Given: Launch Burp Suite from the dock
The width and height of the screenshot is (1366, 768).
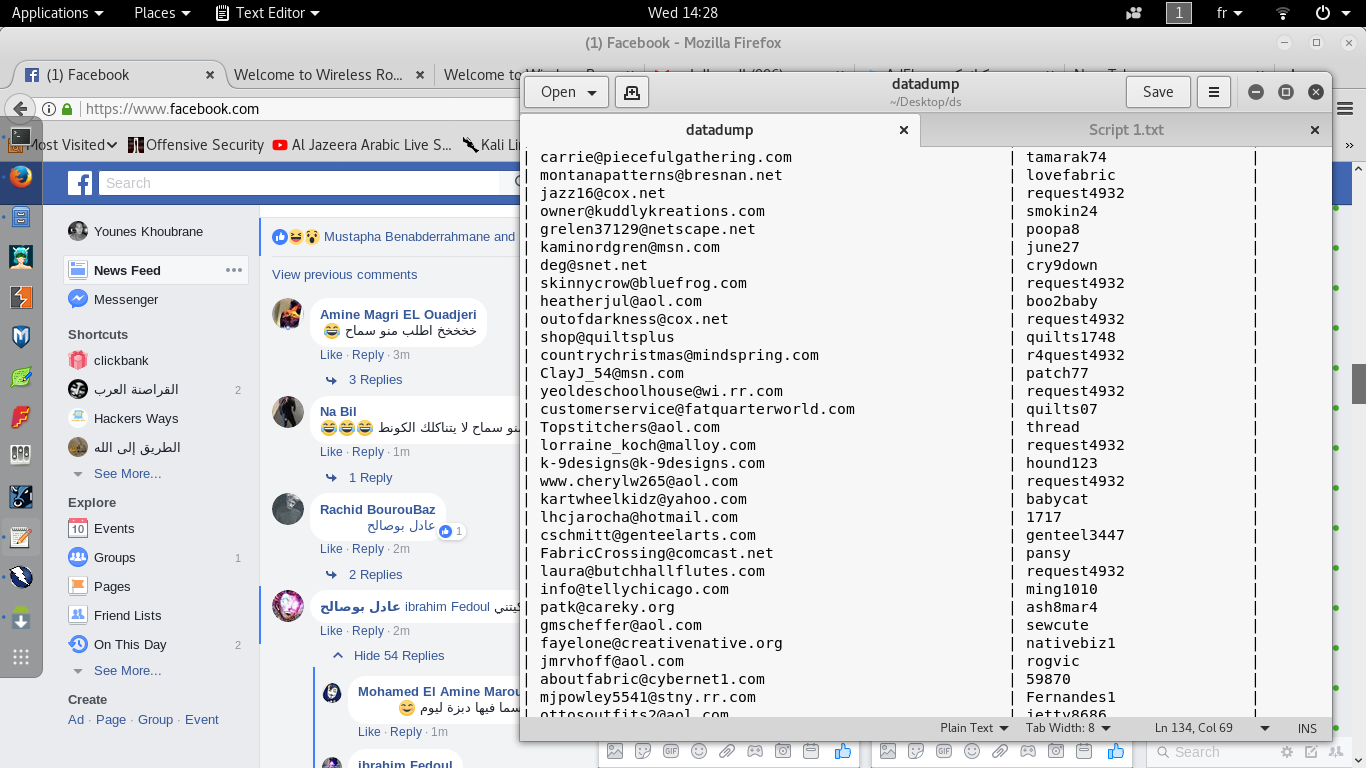Looking at the screenshot, I should [21, 297].
